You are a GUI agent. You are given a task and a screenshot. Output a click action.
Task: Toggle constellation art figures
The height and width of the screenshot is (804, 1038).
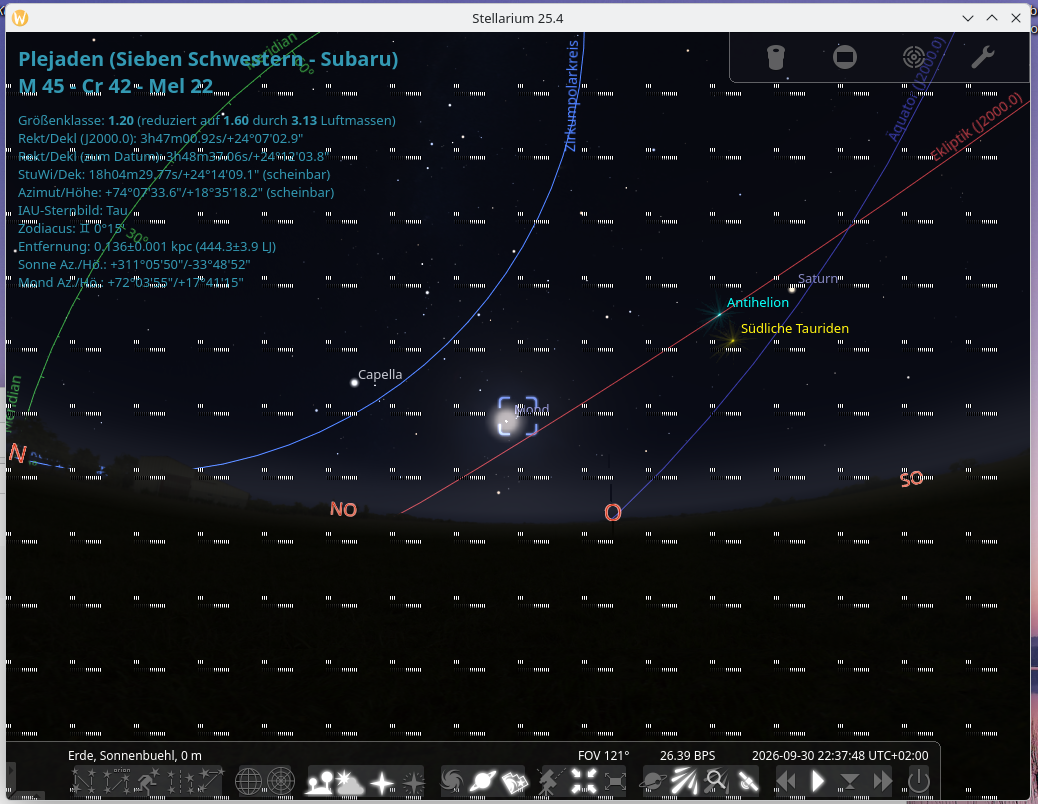pyautogui.click(x=149, y=782)
